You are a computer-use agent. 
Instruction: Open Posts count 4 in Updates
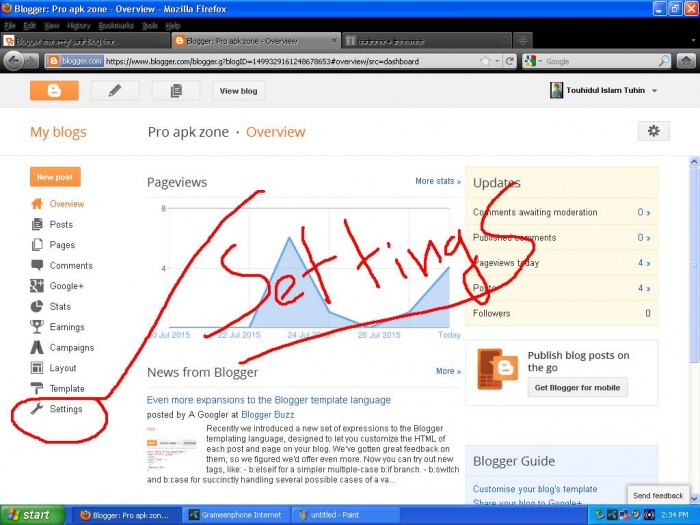point(644,288)
